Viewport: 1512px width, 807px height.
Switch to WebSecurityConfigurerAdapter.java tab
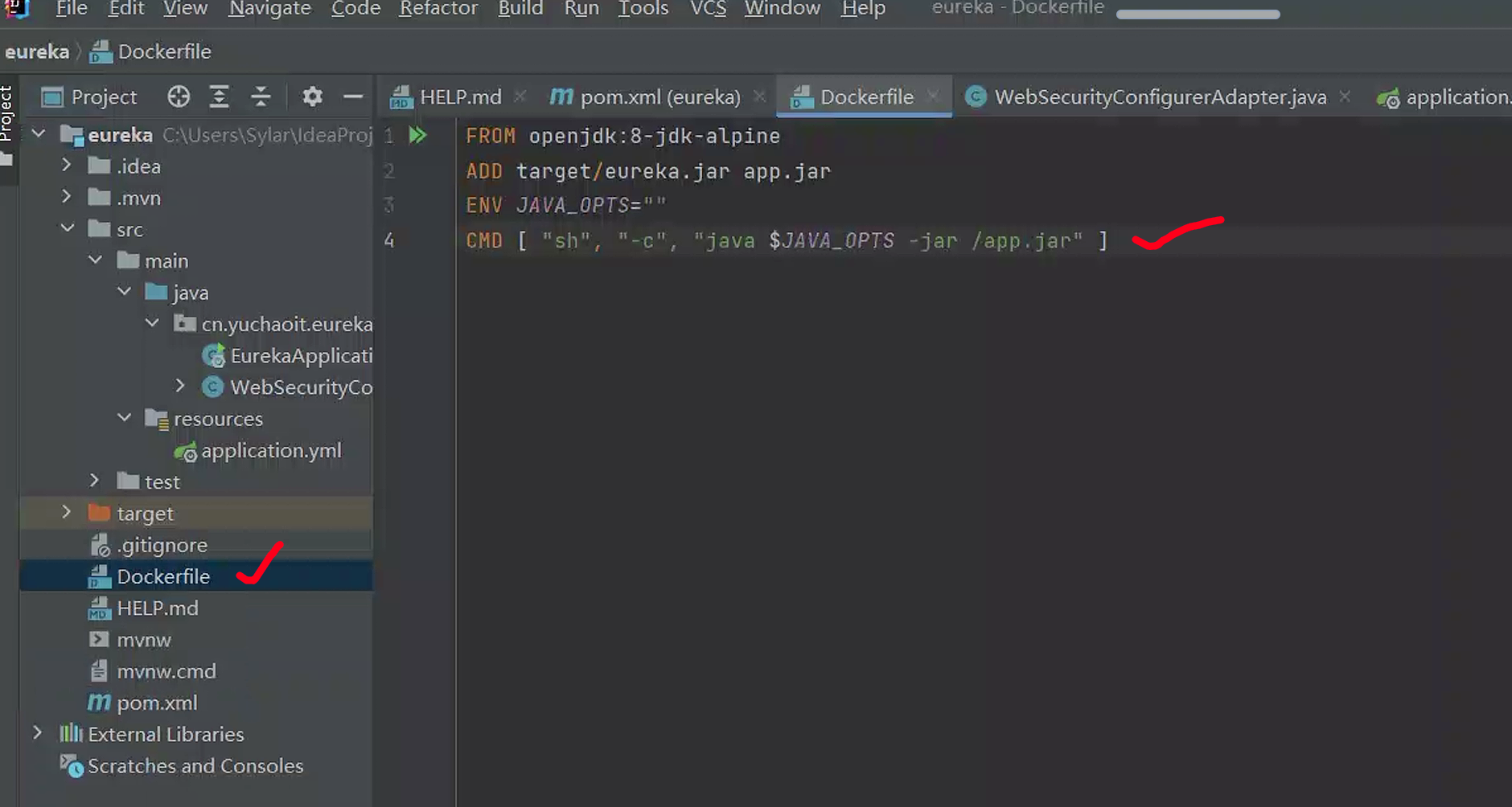click(1159, 97)
